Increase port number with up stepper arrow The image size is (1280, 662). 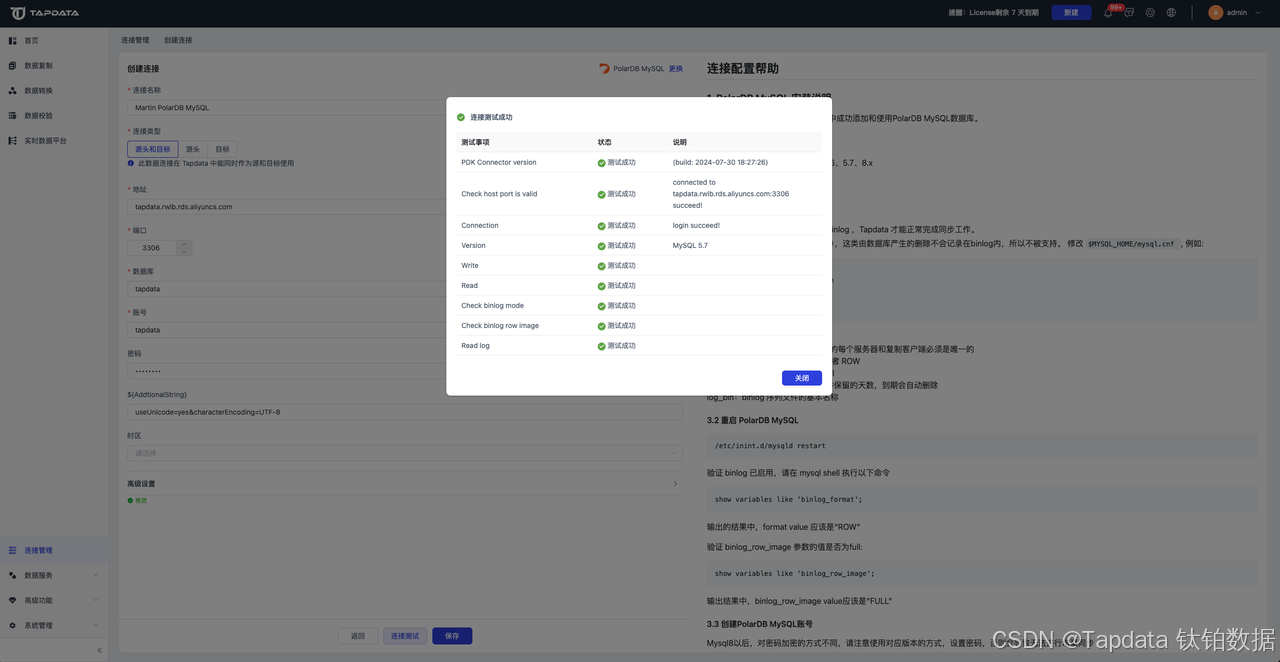pos(184,244)
